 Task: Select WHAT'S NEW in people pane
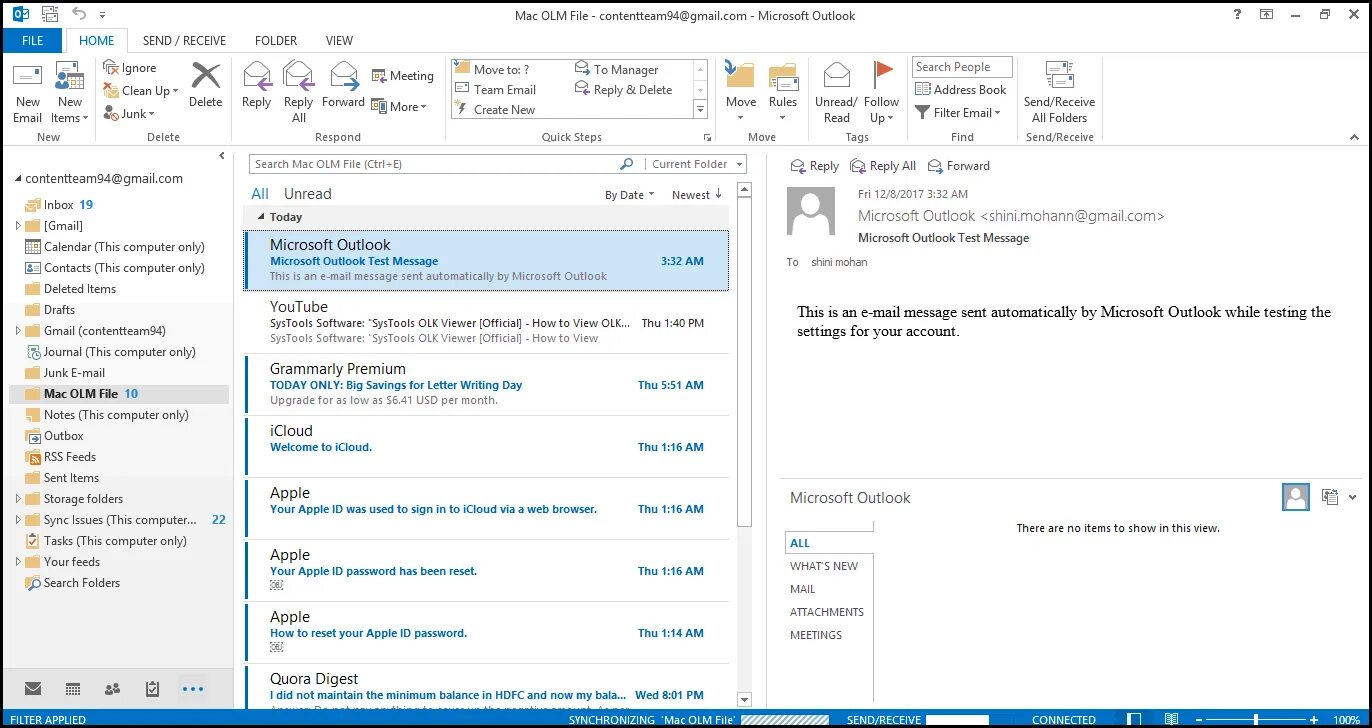point(824,566)
